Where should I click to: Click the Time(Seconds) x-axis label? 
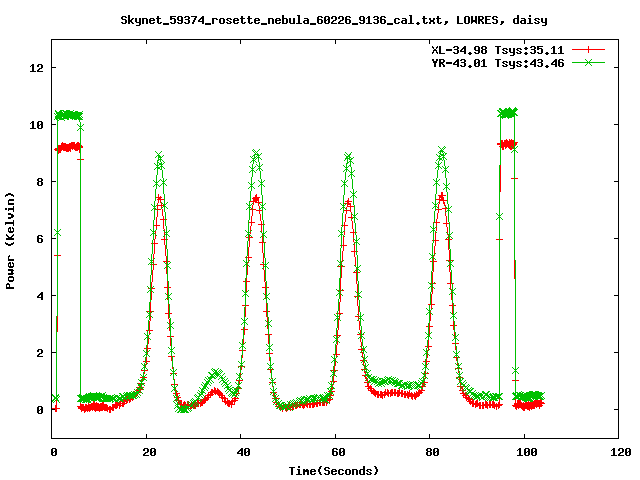(334, 471)
